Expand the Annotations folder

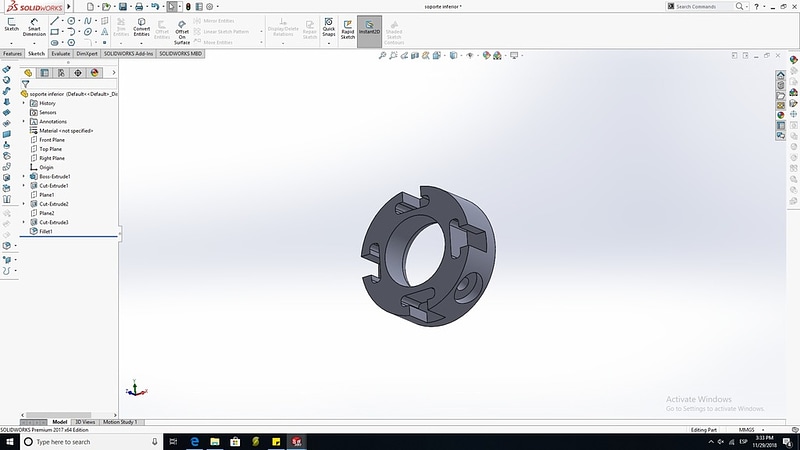(23, 121)
